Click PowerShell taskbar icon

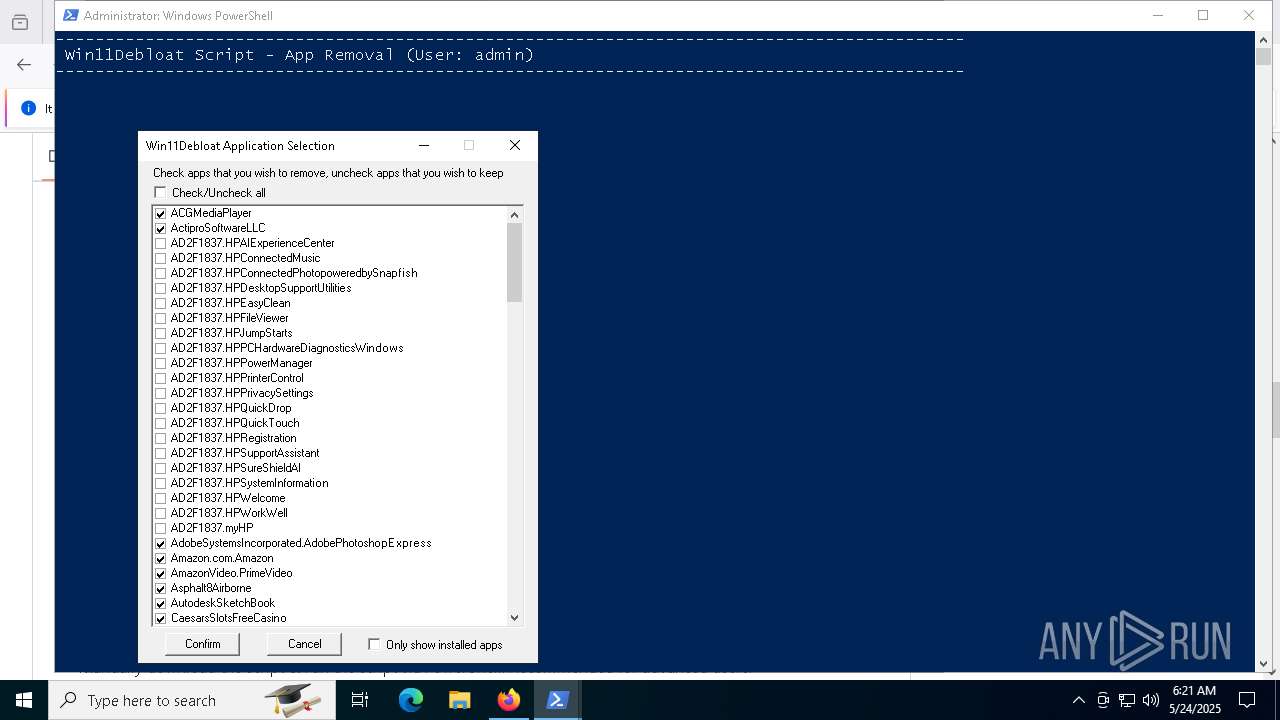pos(558,700)
